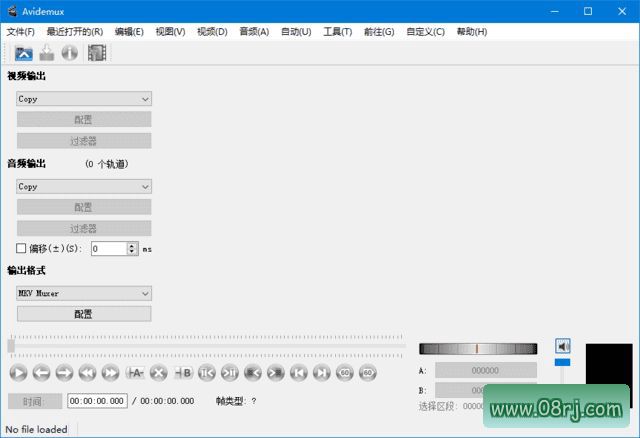
Task: Go to marker A icon
Action: coord(207,373)
